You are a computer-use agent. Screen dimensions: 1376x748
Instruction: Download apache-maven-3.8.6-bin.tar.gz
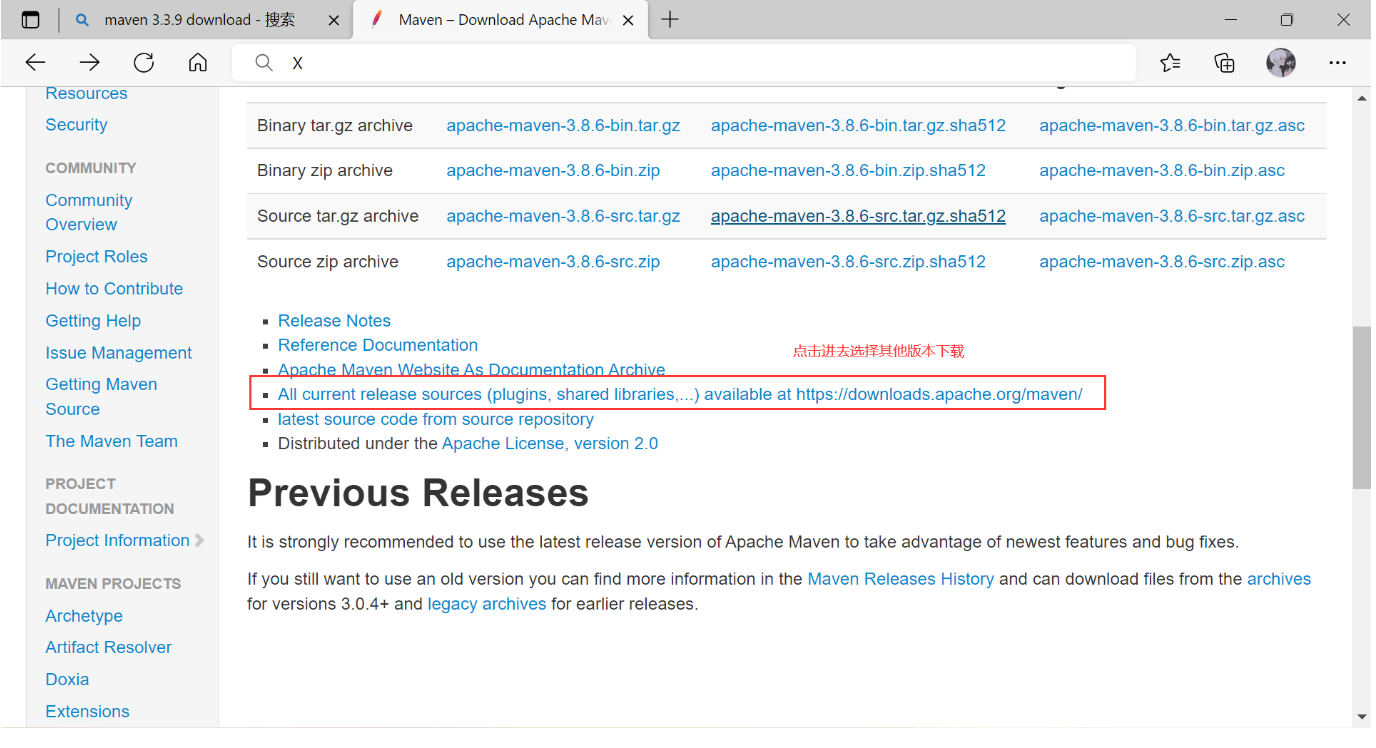click(563, 125)
